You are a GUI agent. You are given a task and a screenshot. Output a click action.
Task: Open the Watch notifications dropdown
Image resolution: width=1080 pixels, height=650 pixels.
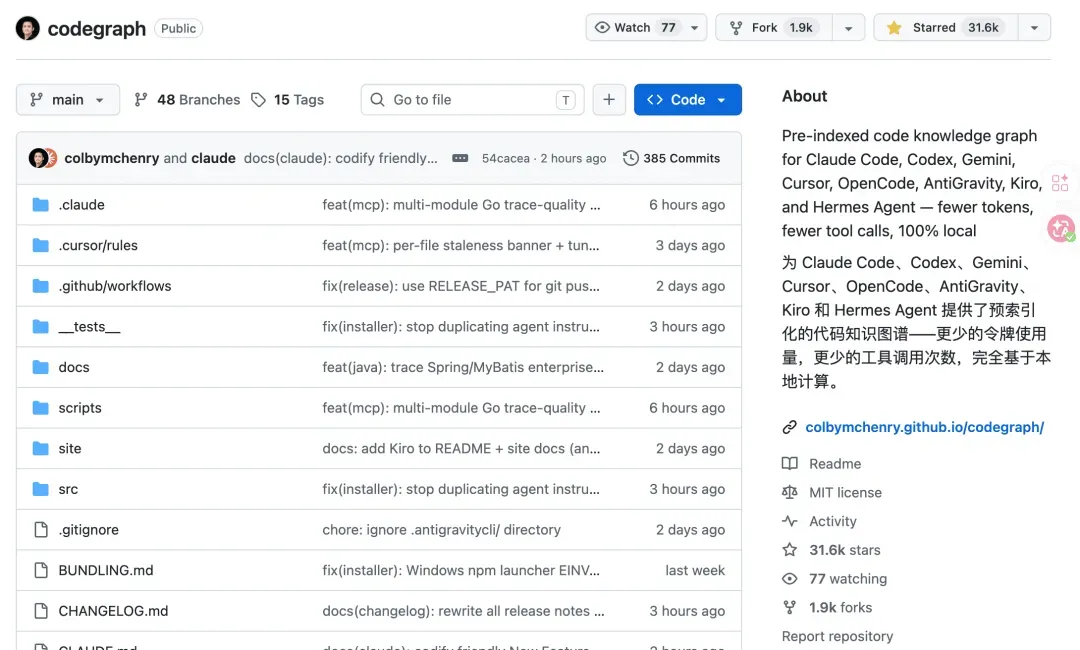click(x=694, y=28)
